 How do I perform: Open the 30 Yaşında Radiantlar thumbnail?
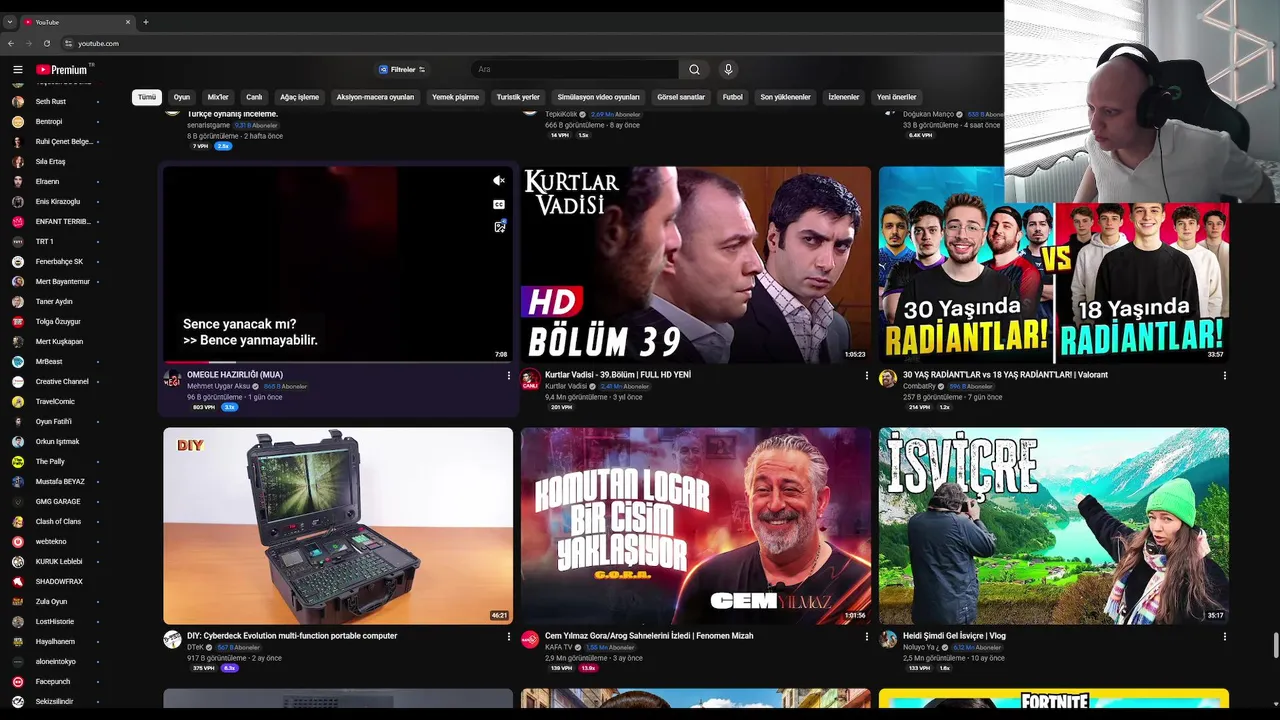tap(1054, 264)
